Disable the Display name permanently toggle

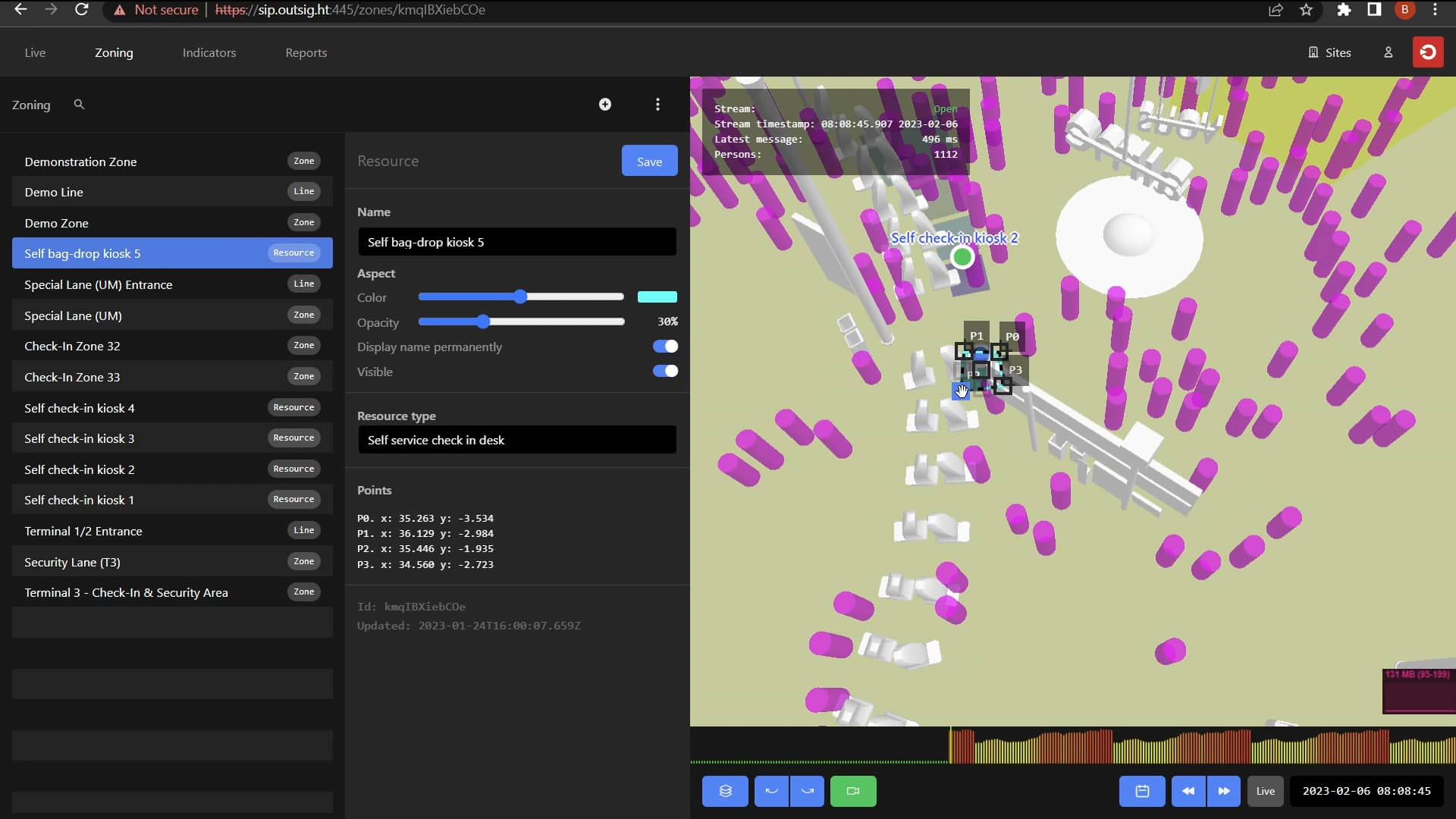click(x=664, y=347)
